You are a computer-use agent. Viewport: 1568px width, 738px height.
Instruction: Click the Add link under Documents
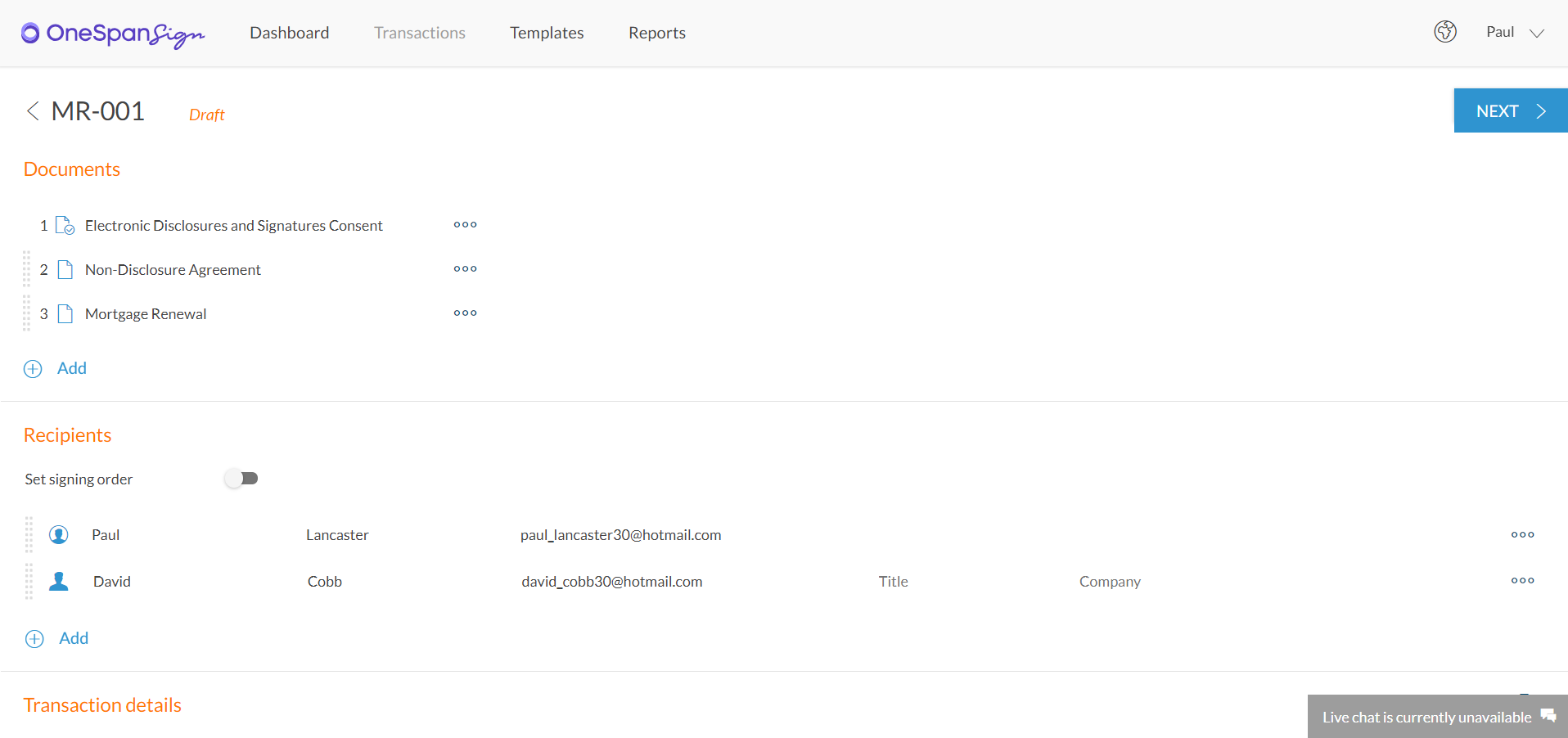[72, 368]
